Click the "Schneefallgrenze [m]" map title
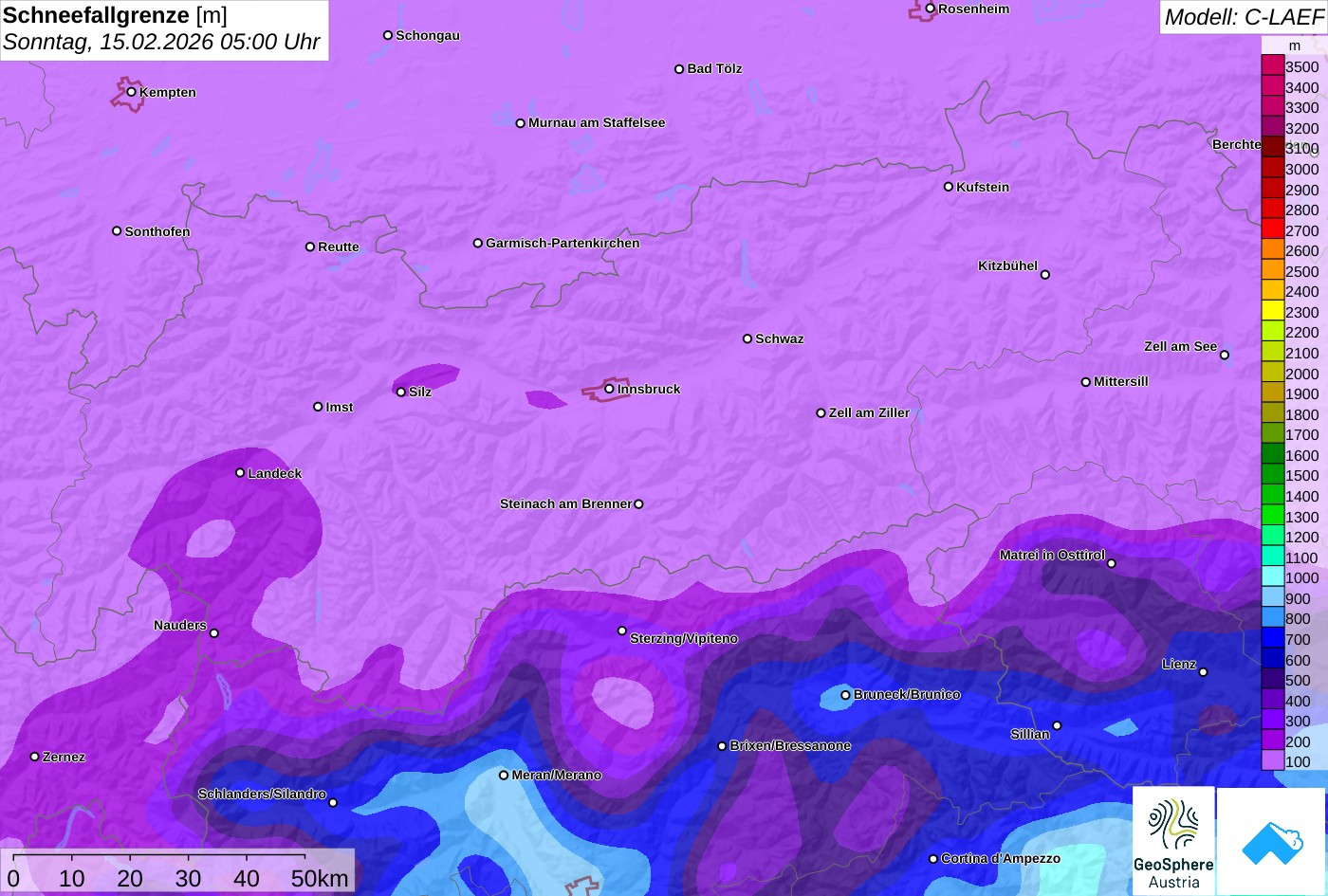The width and height of the screenshot is (1328, 896). (115, 15)
